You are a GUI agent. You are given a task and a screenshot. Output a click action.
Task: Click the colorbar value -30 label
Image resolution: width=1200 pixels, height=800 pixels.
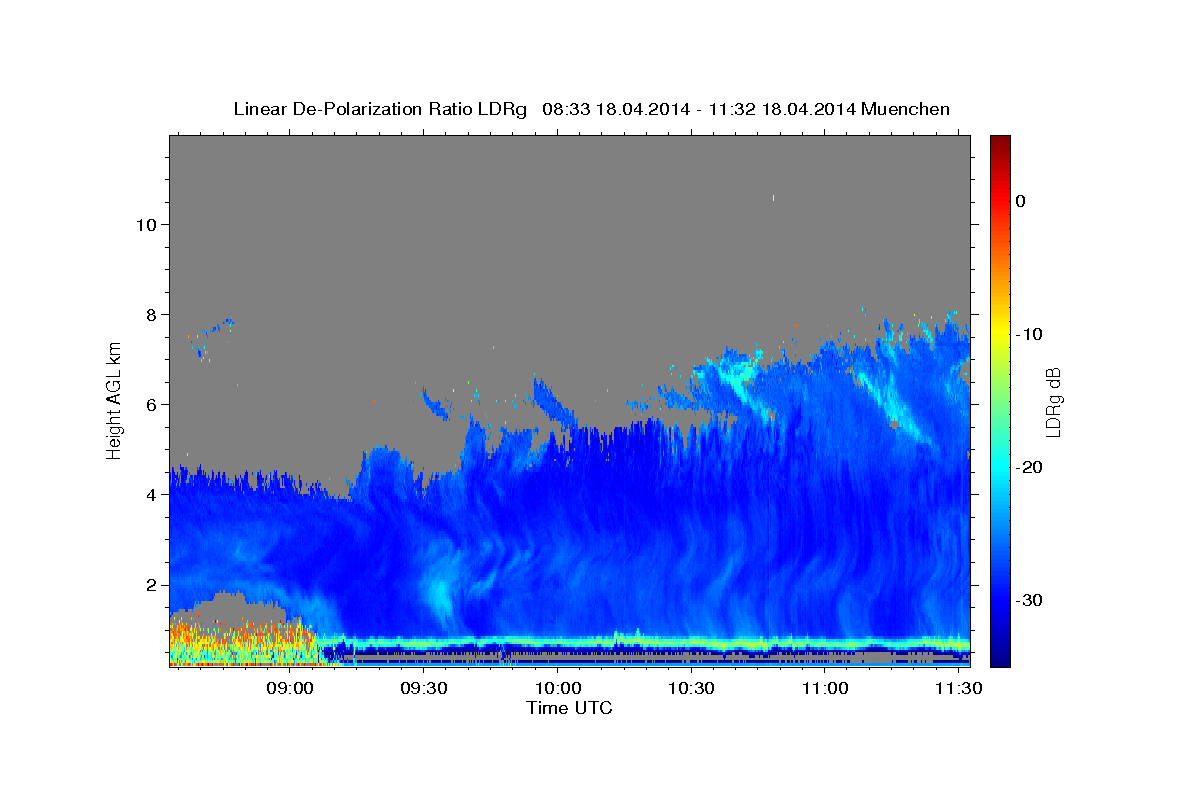coord(1030,600)
